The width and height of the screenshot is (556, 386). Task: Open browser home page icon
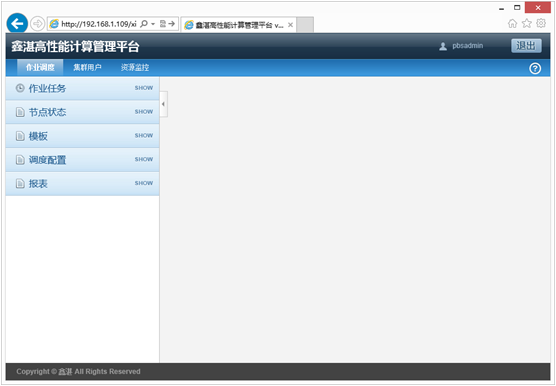click(512, 23)
